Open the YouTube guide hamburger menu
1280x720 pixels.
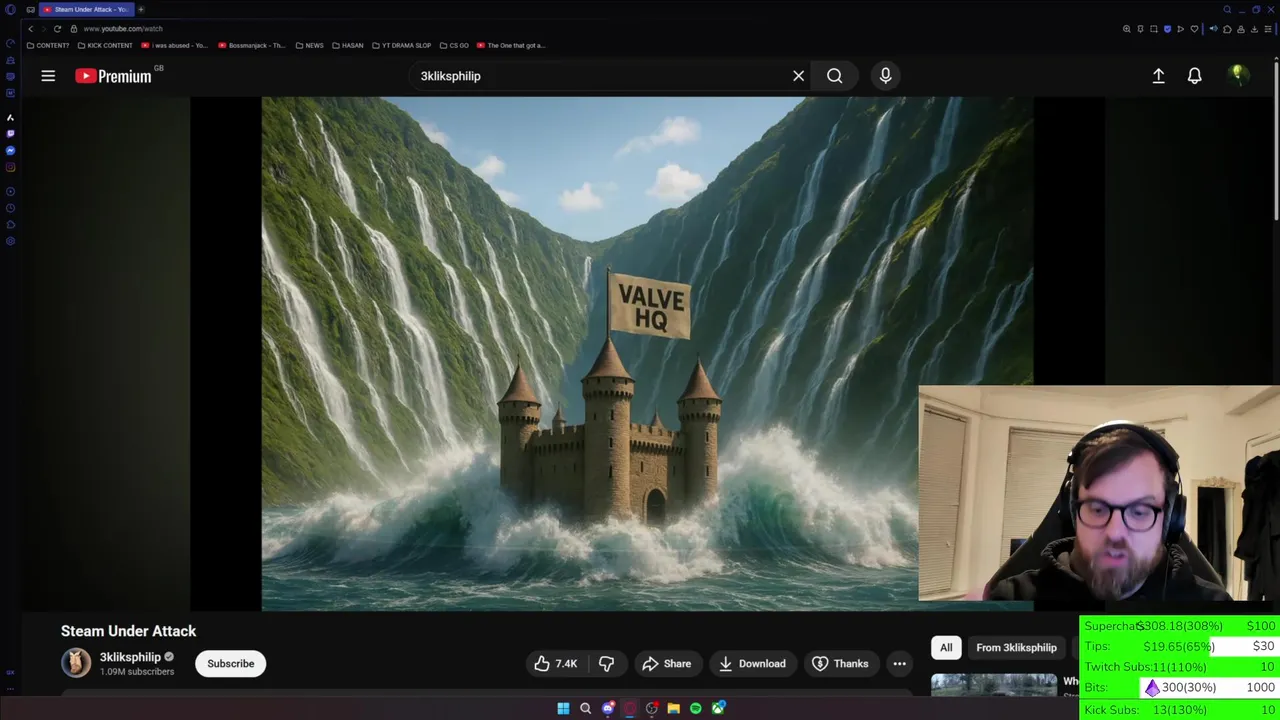pyautogui.click(x=48, y=76)
